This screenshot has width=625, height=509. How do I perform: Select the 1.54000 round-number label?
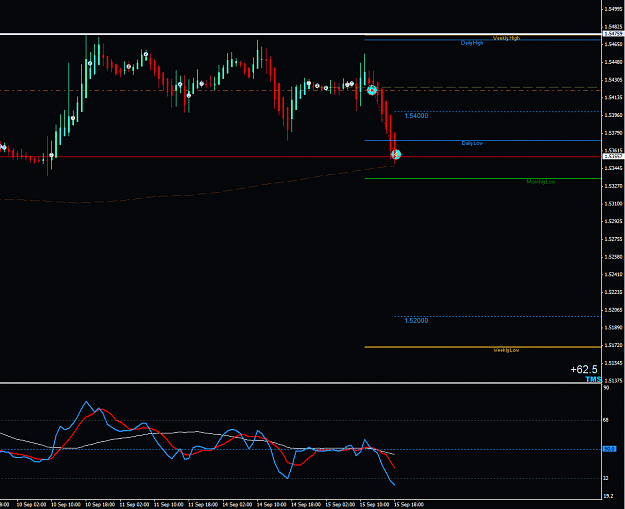pos(416,116)
